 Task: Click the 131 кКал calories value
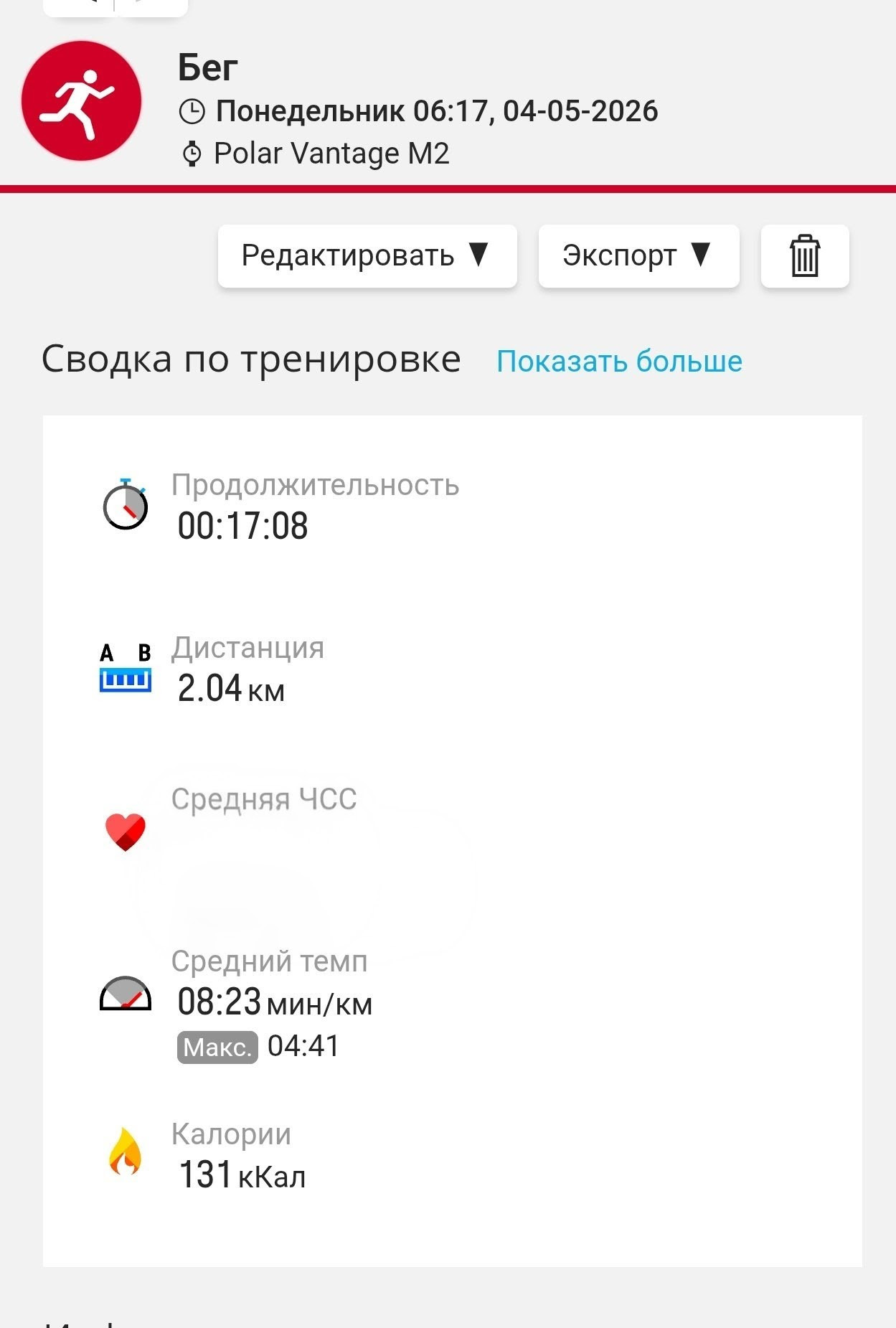point(242,1175)
